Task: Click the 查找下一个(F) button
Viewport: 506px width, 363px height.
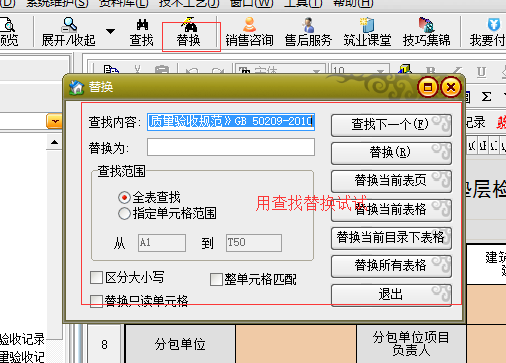Action: coord(391,125)
